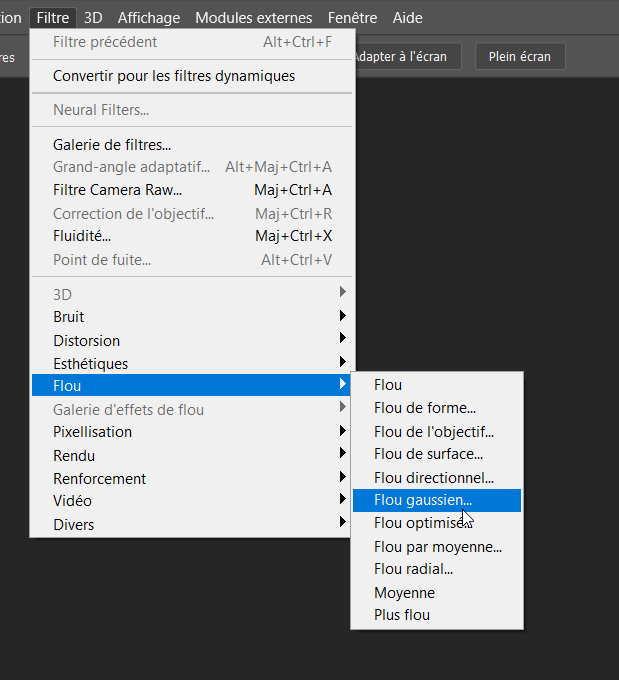Expand the Renforcement filter submenu
Viewport: 619px width, 680px height.
(99, 479)
